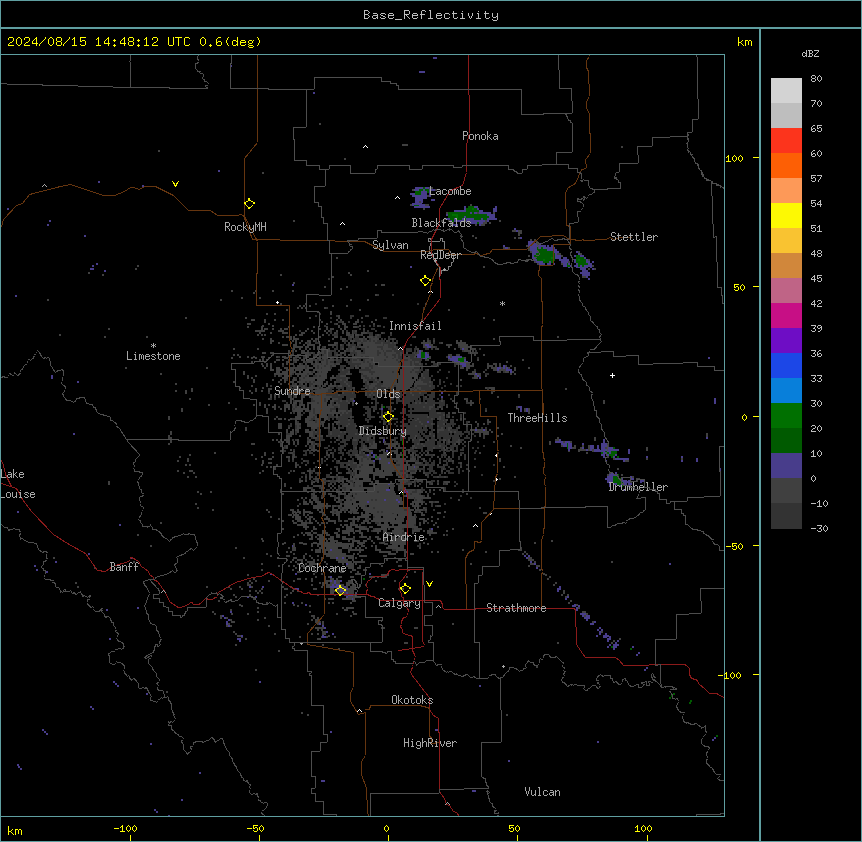
Task: Click the Strathmore label
Action: (x=516, y=608)
